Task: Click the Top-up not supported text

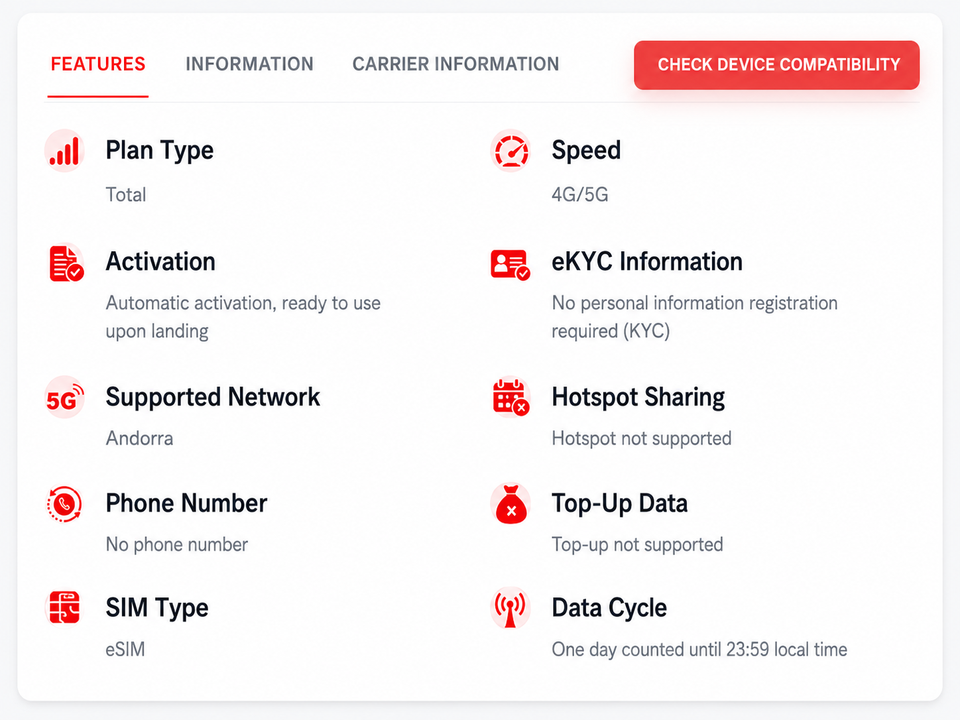Action: [x=637, y=544]
